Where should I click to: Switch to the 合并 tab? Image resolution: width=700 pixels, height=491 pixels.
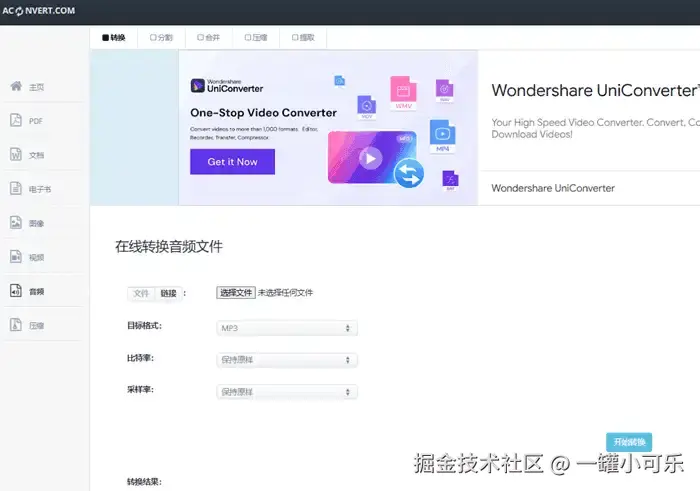point(208,37)
